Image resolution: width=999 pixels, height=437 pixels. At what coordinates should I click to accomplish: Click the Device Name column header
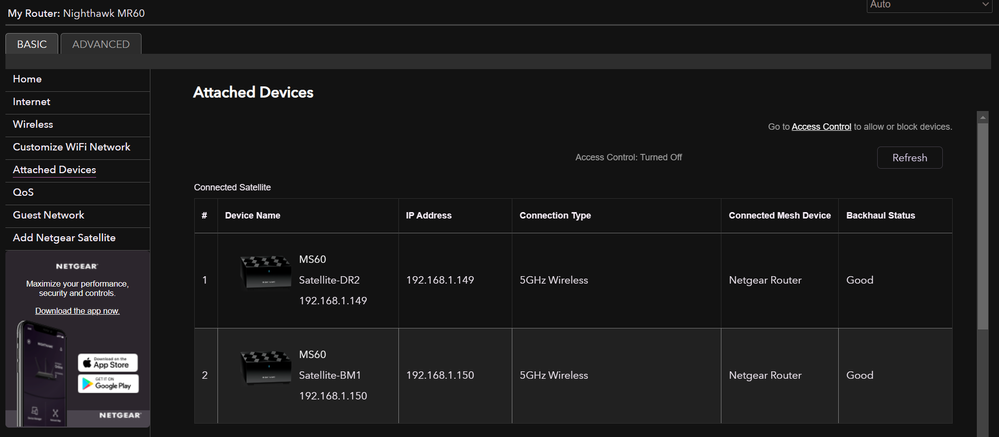coord(252,215)
